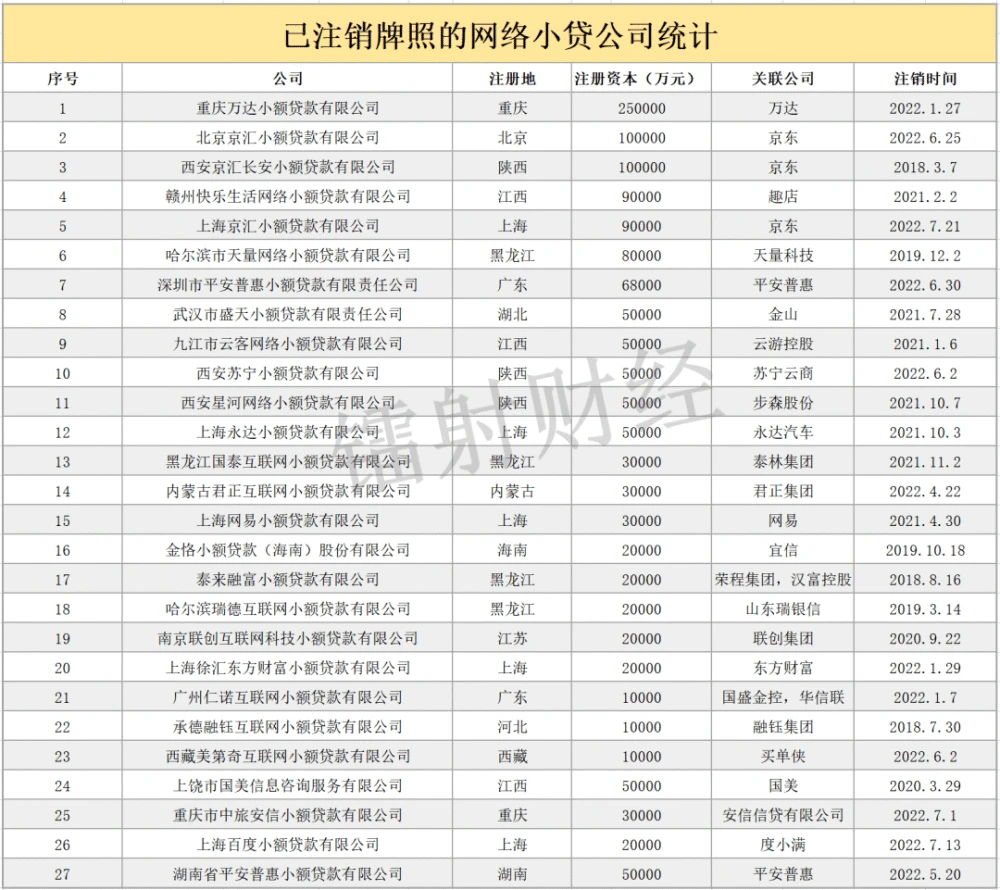Image resolution: width=1000 pixels, height=890 pixels.
Task: Click cancellation date 2018.3.7
Action: [925, 167]
